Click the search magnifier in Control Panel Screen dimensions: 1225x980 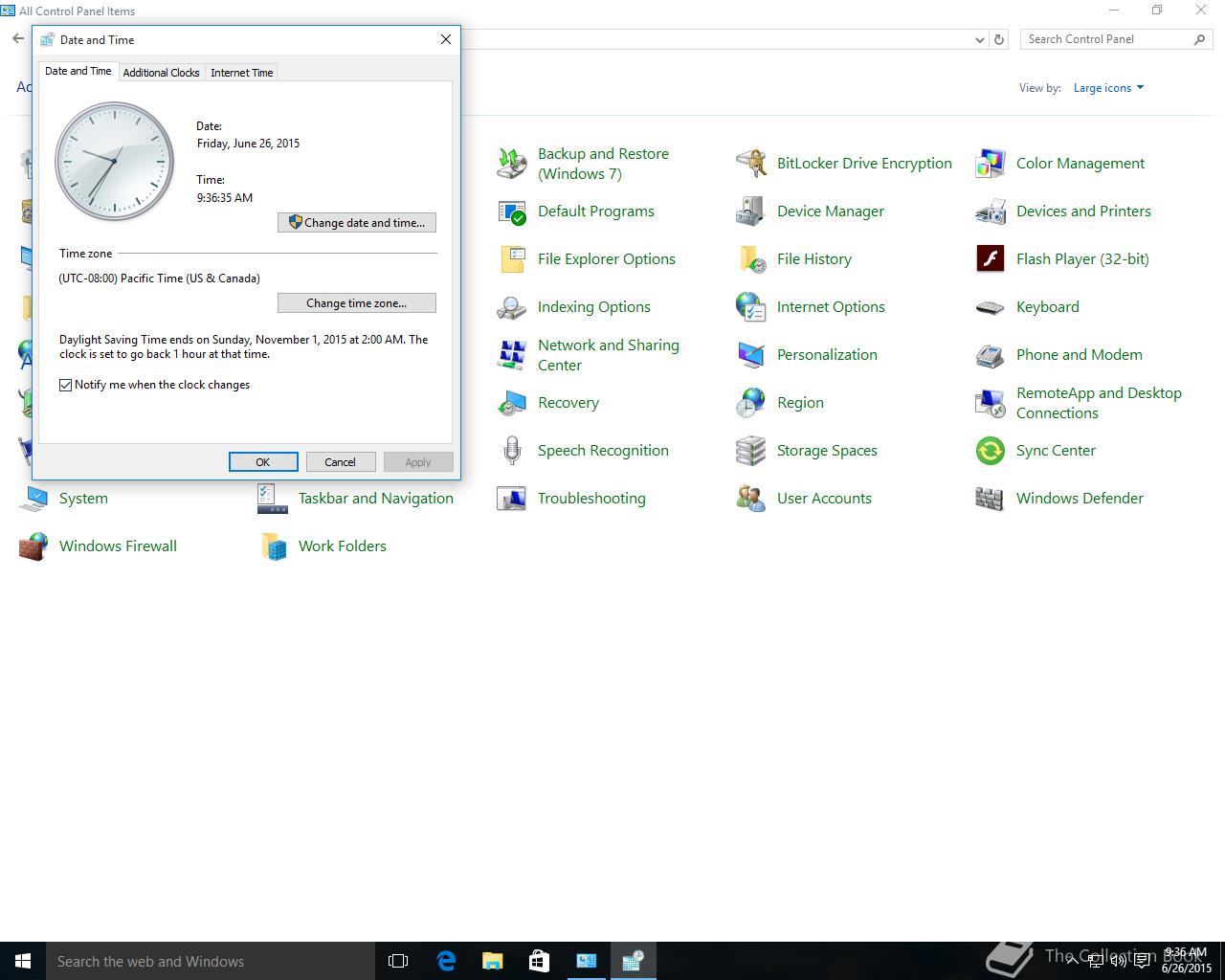[1199, 39]
